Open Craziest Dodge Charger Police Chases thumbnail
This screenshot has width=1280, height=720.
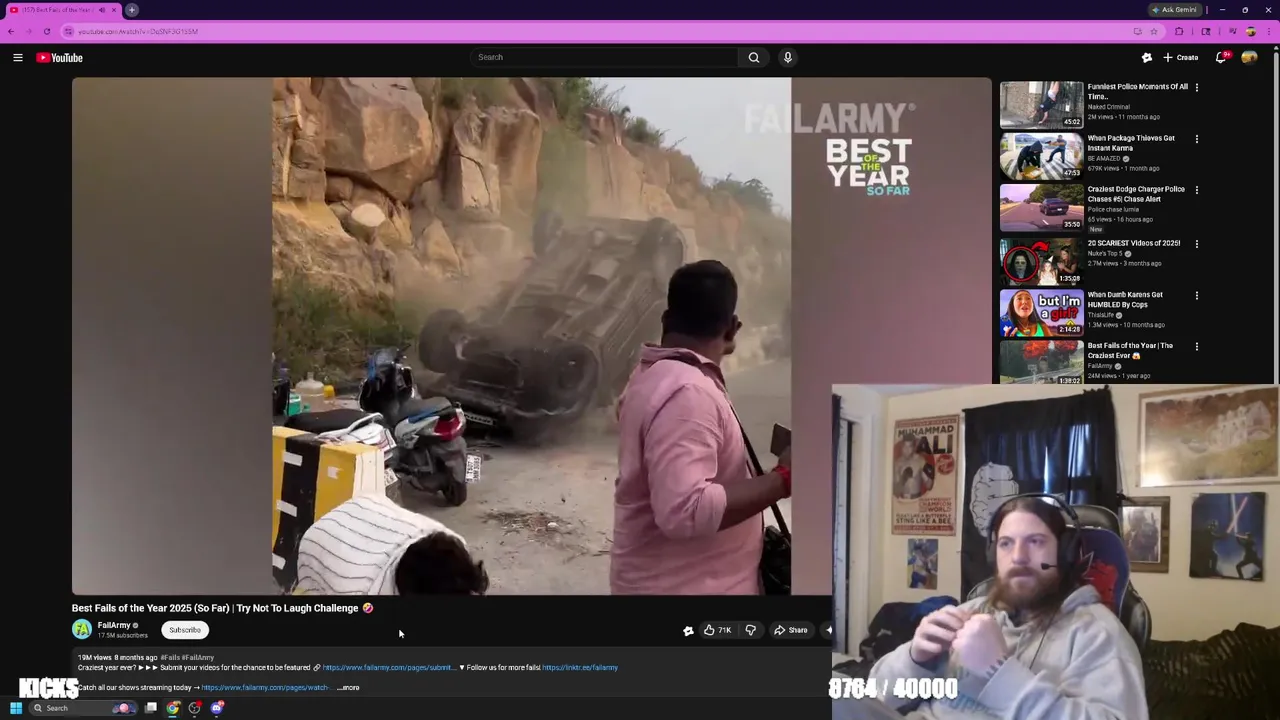click(1042, 207)
